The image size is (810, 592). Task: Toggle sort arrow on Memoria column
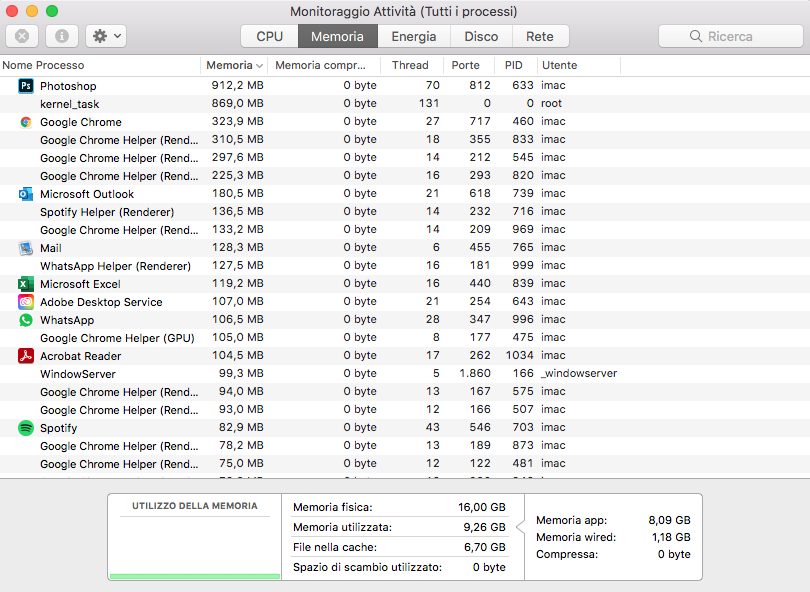point(259,66)
